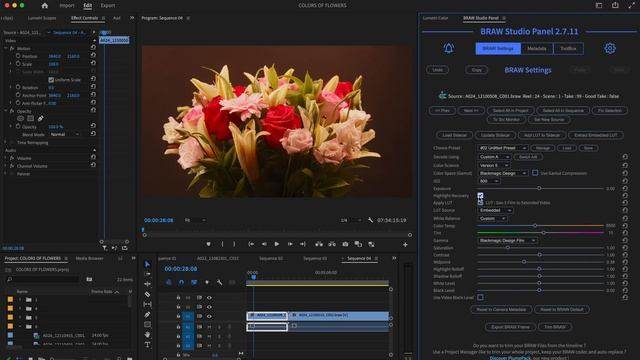Screen dimensions: 640x360
Task: Toggle visibility eye of selected video track
Action: 209,316
